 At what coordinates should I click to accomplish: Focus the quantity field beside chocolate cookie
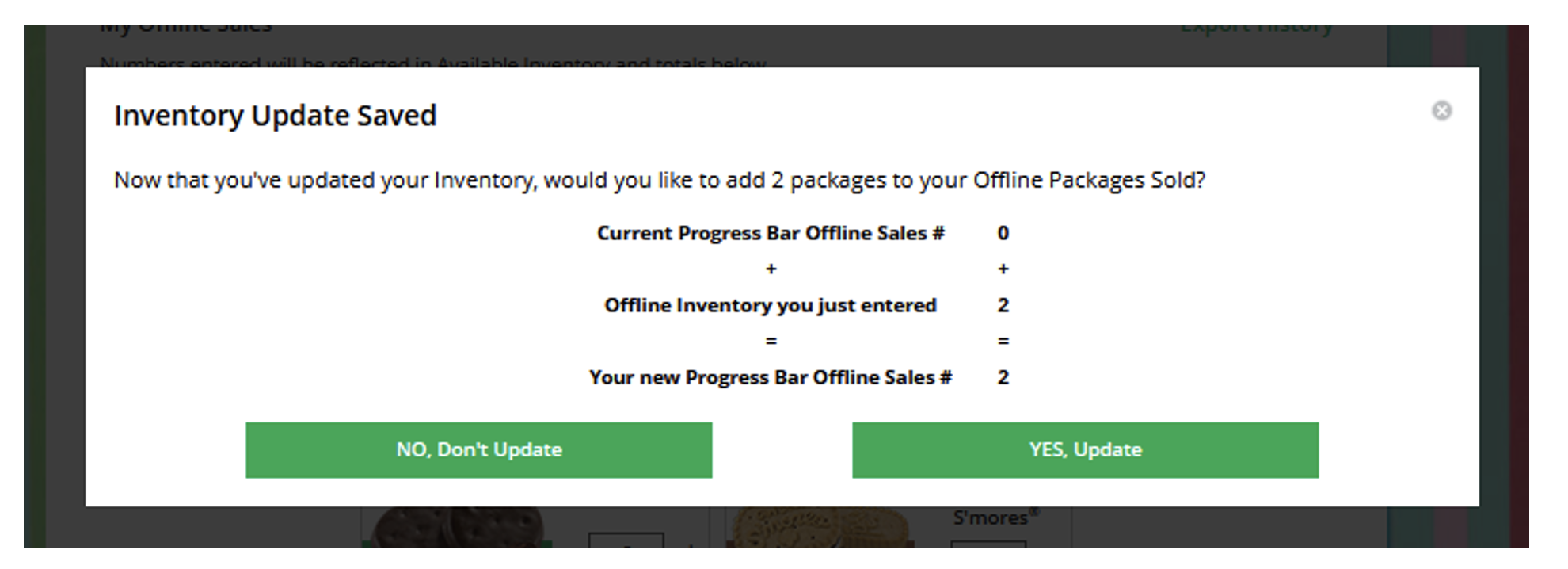[x=626, y=541]
